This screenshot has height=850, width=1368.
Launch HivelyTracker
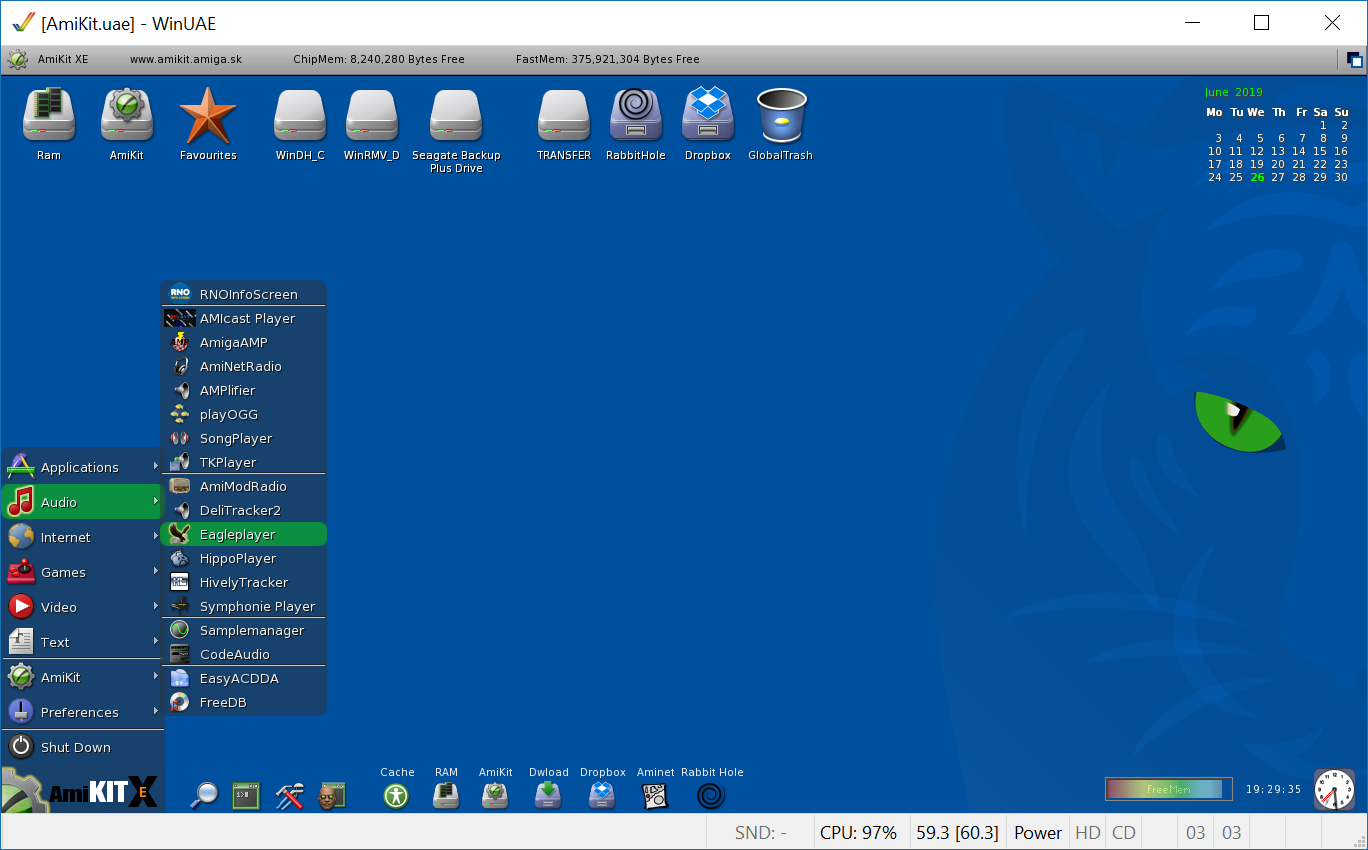pyautogui.click(x=244, y=582)
